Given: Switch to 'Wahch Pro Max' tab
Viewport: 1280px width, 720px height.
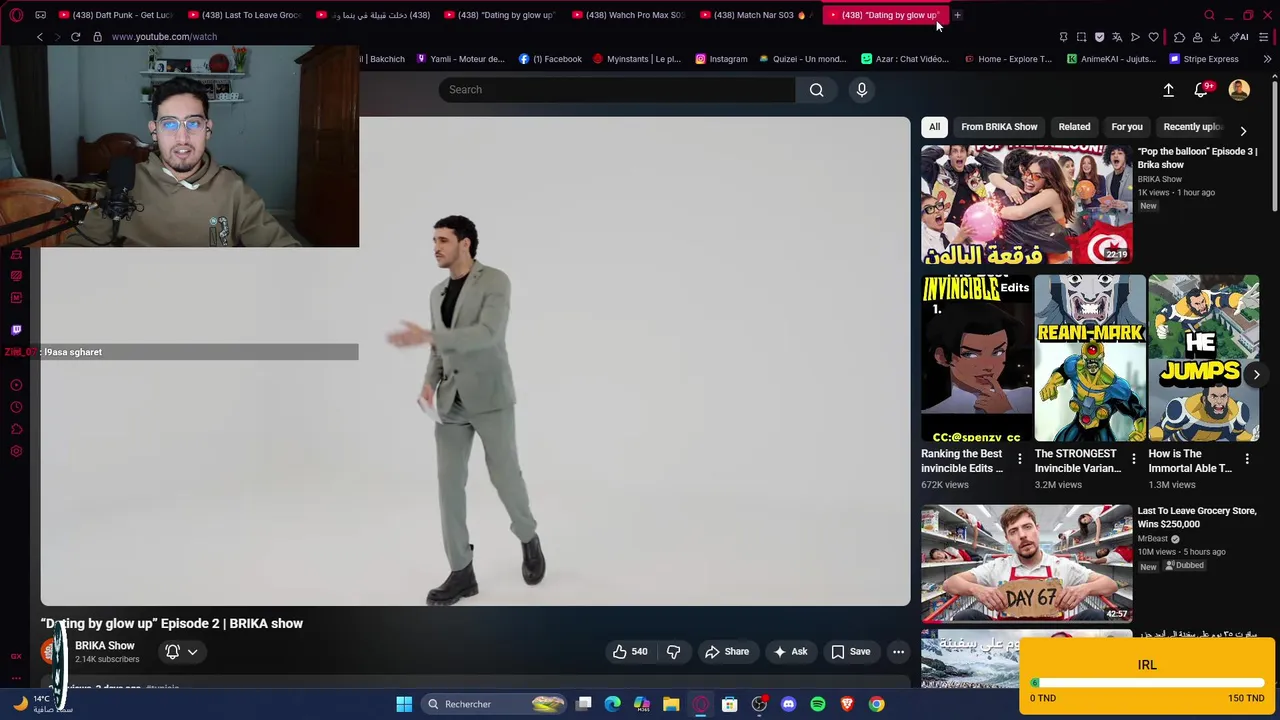Looking at the screenshot, I should (x=627, y=15).
